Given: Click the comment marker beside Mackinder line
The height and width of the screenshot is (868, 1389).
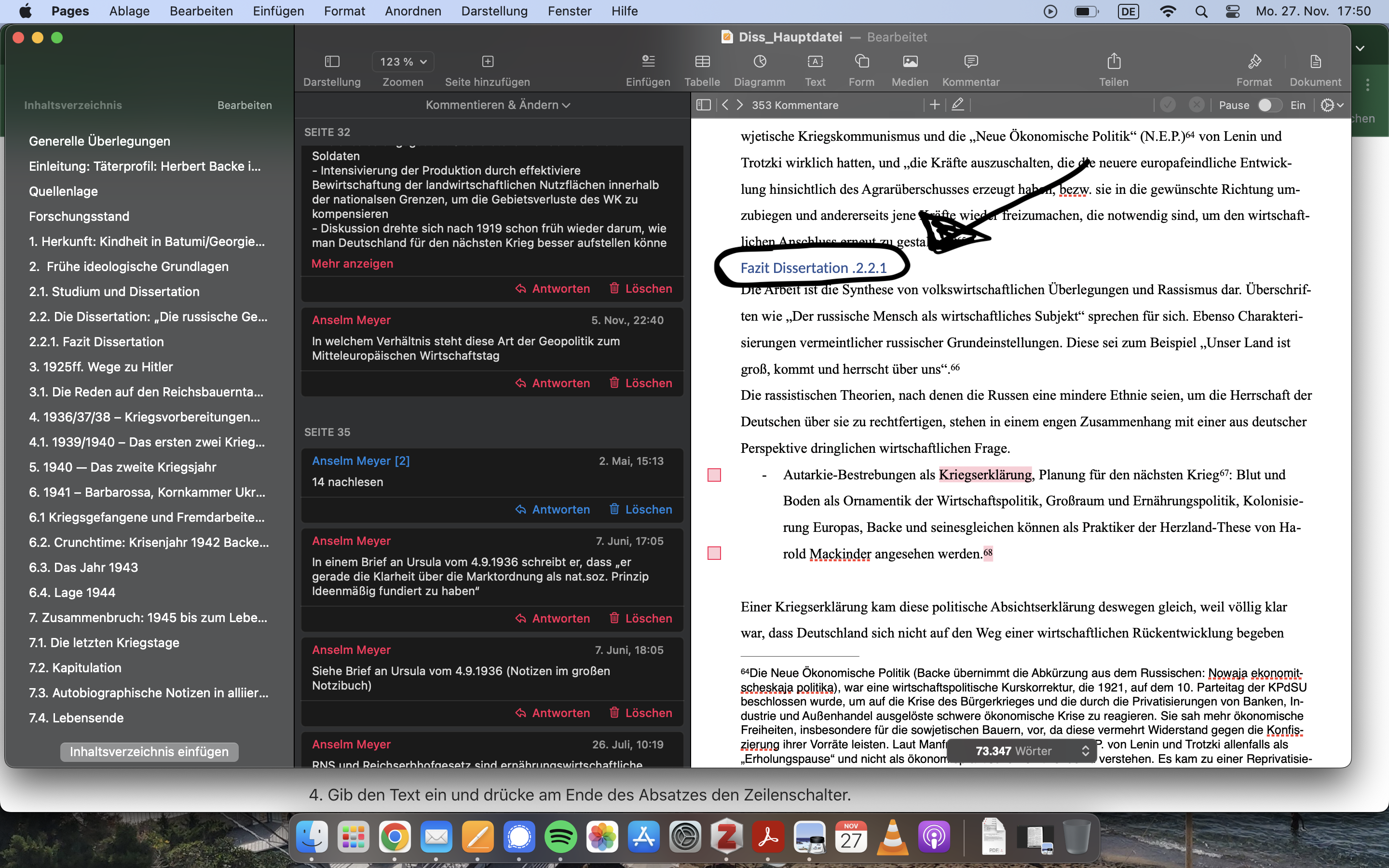Looking at the screenshot, I should point(714,554).
